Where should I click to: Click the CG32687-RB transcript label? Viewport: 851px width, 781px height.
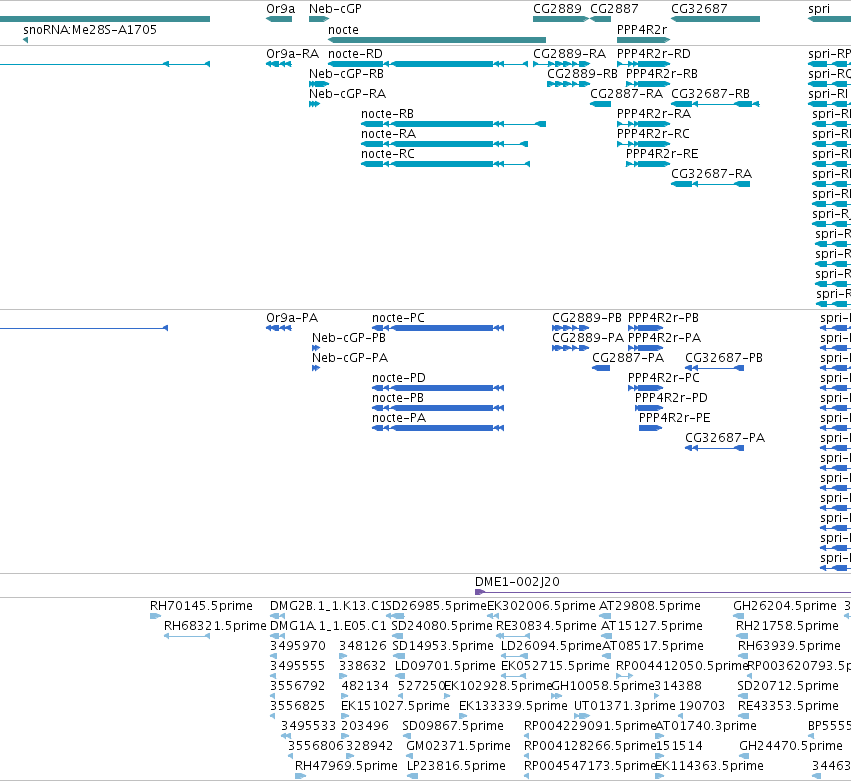pyautogui.click(x=710, y=94)
